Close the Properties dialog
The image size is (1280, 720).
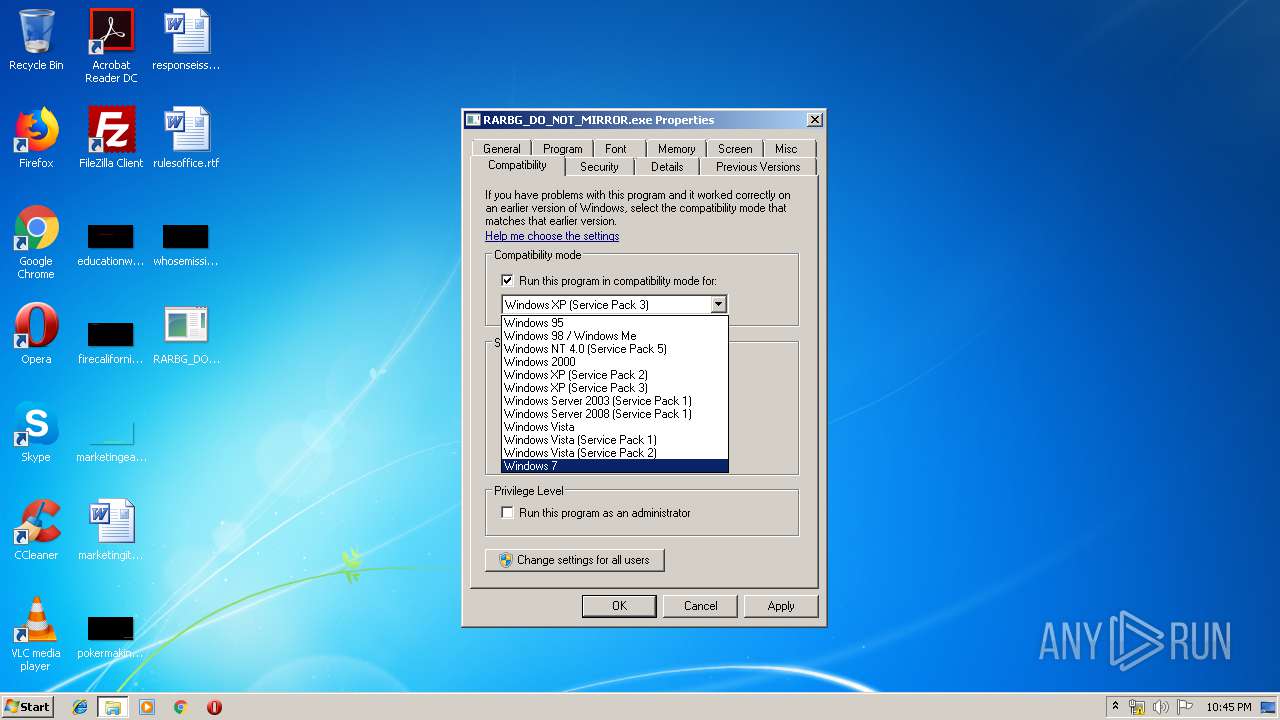[815, 120]
